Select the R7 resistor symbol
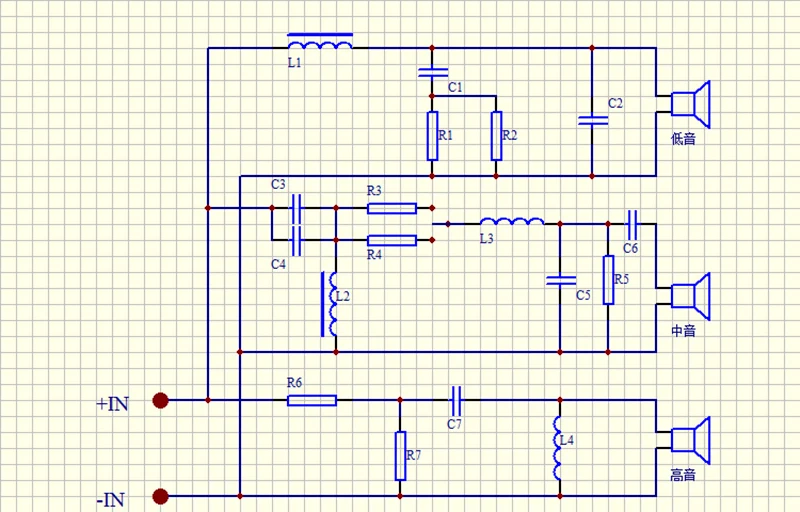800x512 pixels. click(401, 456)
